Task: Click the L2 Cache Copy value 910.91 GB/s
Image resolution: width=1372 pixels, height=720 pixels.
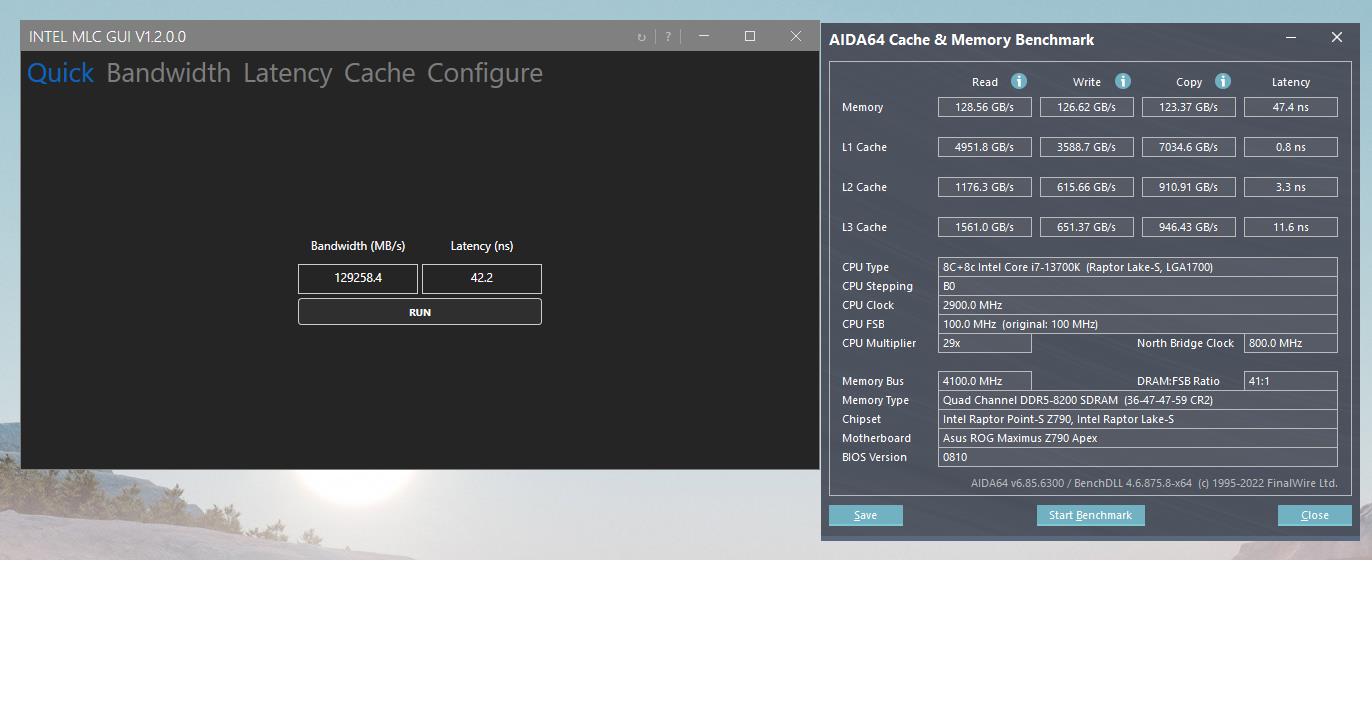Action: point(1189,187)
